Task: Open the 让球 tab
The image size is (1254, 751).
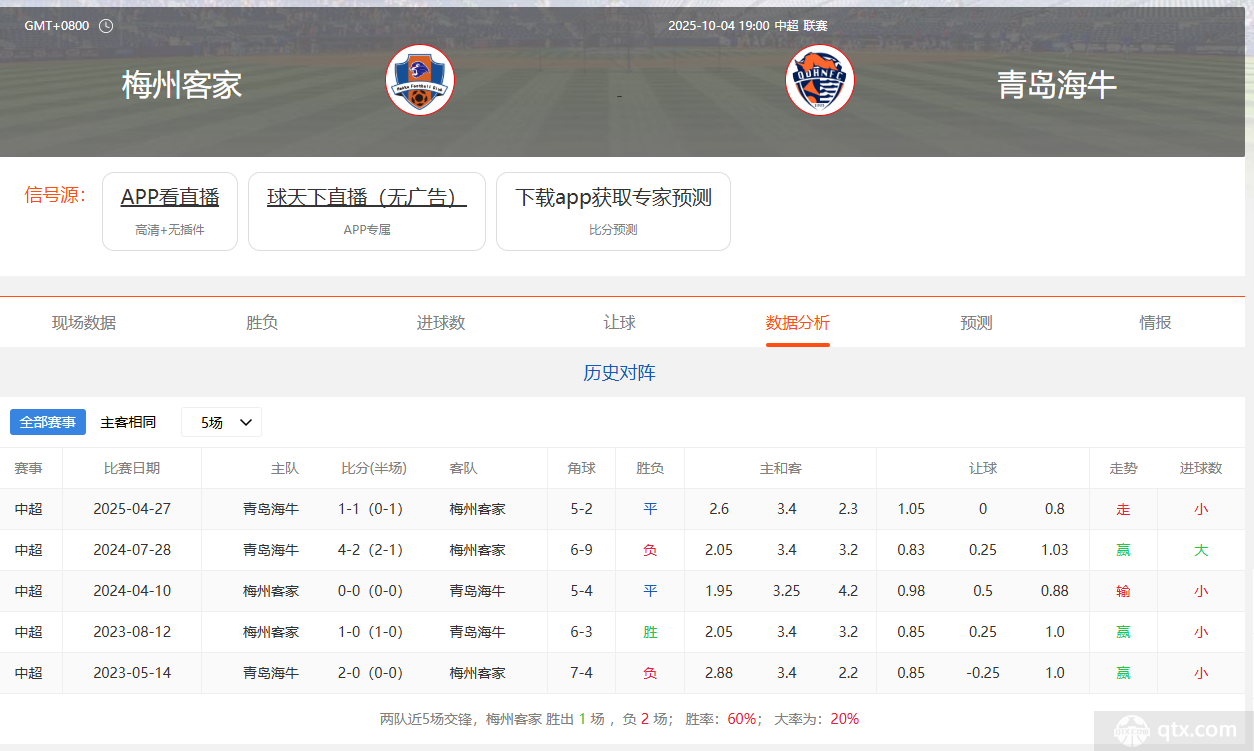Action: [x=619, y=323]
